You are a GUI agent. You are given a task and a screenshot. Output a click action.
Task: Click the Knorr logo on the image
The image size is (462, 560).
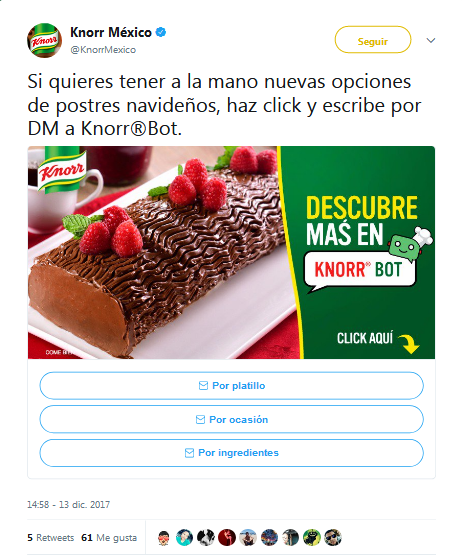pyautogui.click(x=62, y=170)
